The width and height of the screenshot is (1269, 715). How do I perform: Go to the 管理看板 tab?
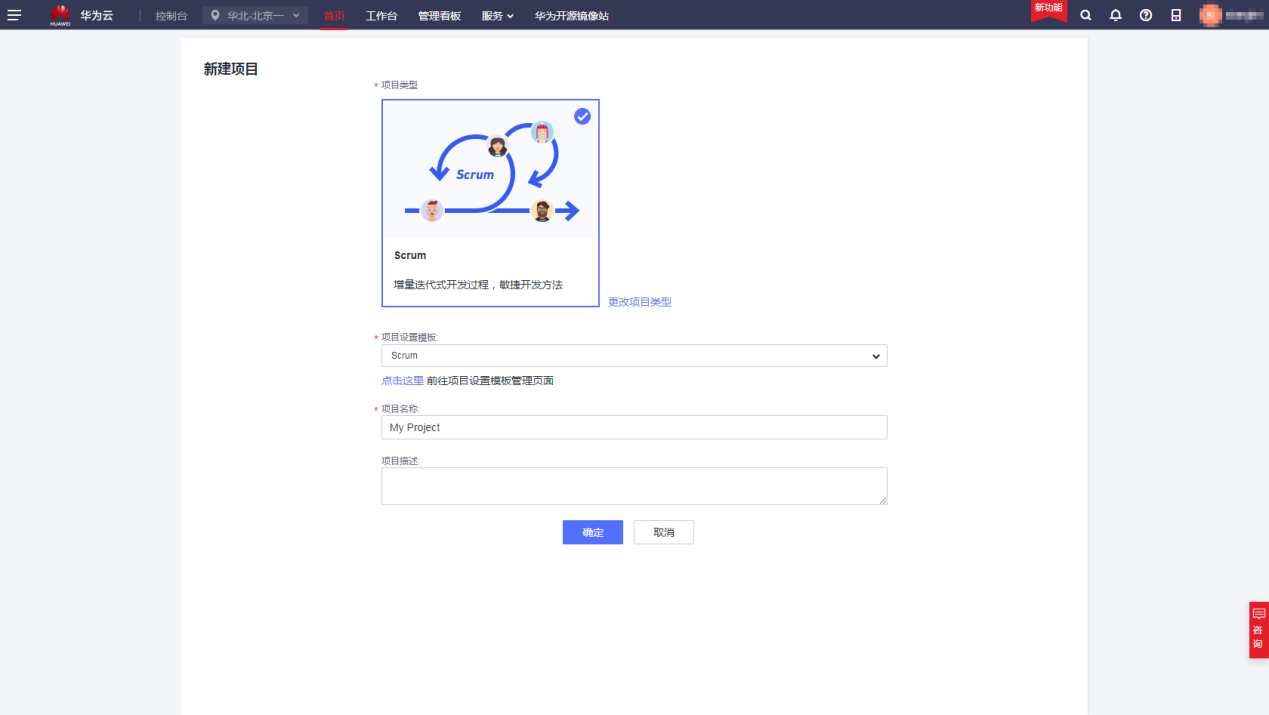439,16
